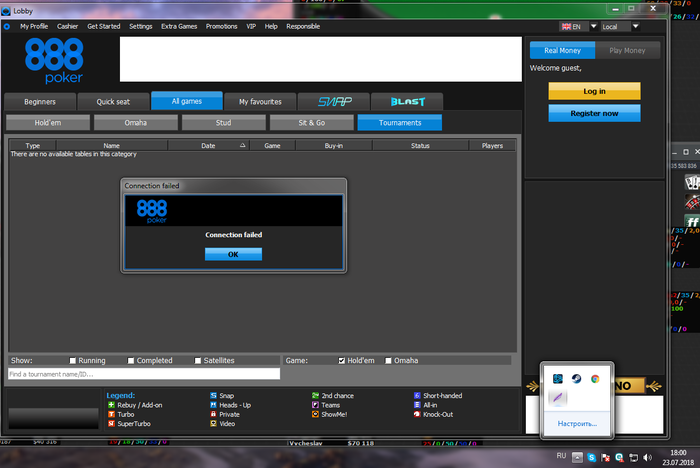Screen dimensions: 700x468
Task: Uncheck the Hold'em game checkbox
Action: pyautogui.click(x=342, y=360)
